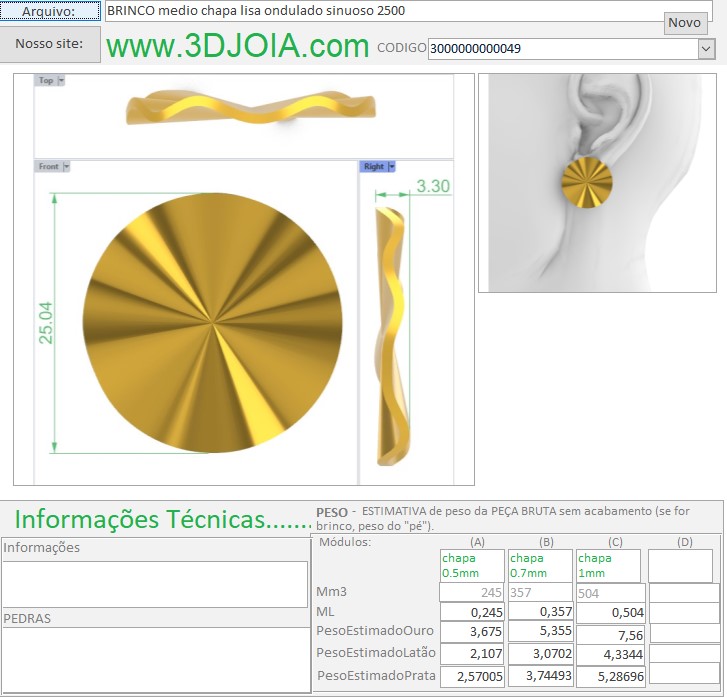Select module C chapa 1mm field
This screenshot has height=697, width=727.
click(x=609, y=566)
